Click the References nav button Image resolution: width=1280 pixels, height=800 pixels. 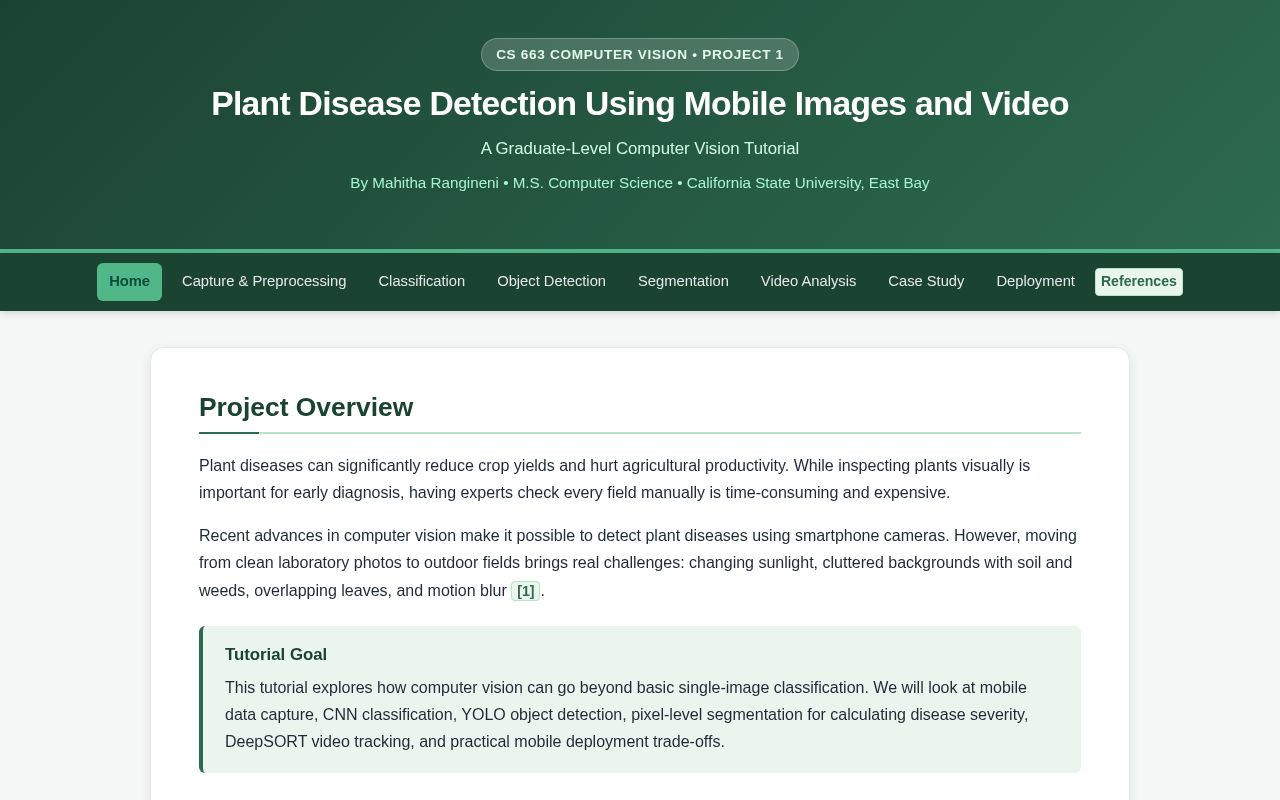tap(1139, 282)
